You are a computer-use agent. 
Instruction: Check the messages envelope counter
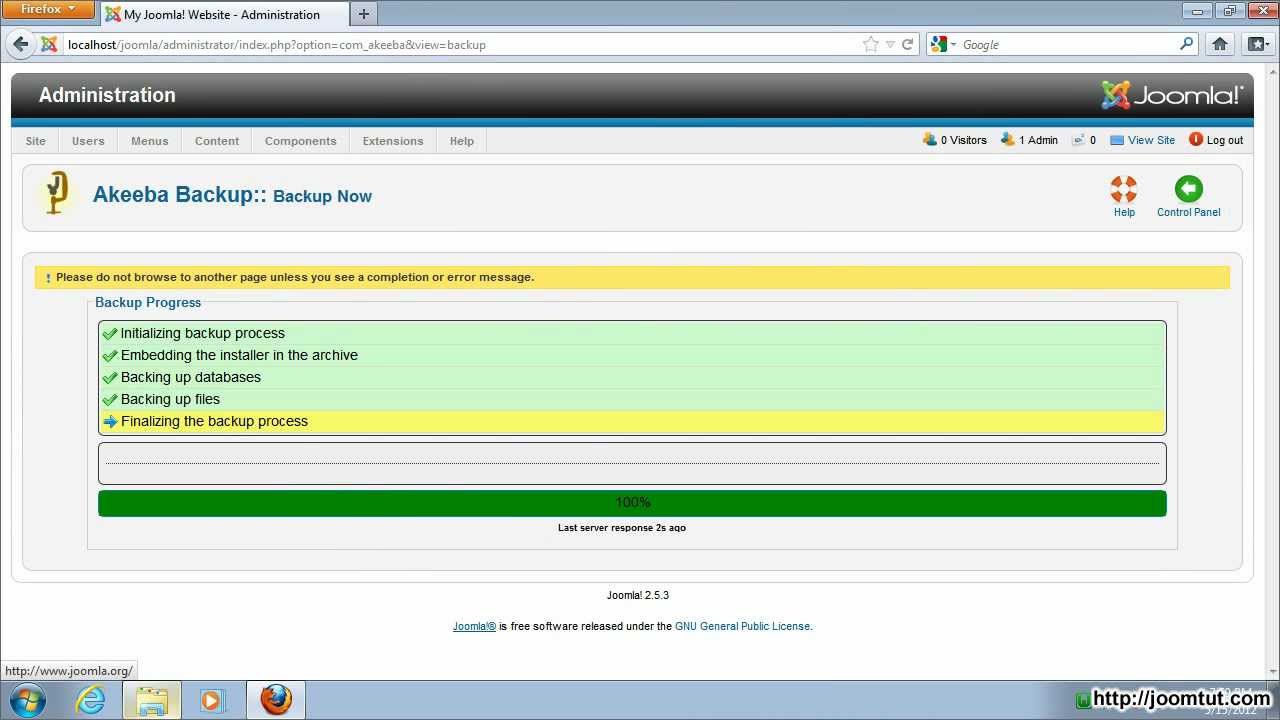click(x=1084, y=140)
